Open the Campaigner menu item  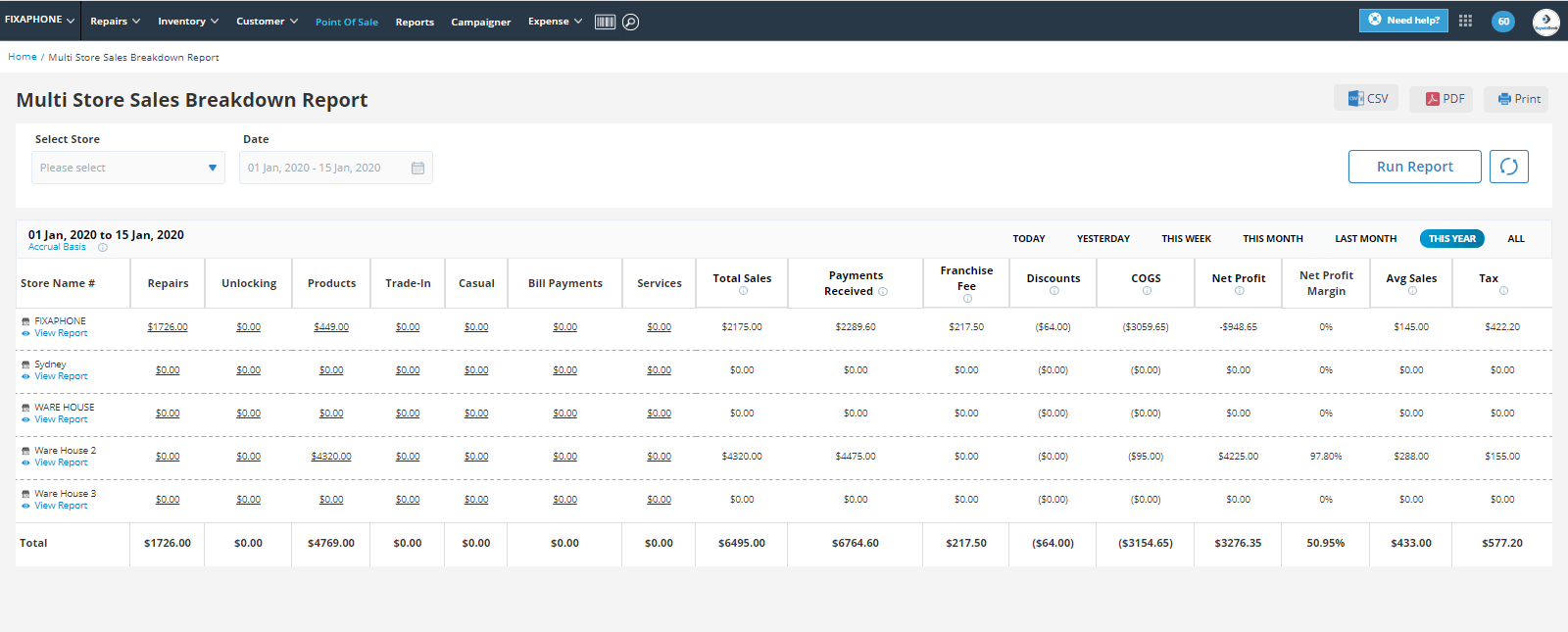pos(481,22)
